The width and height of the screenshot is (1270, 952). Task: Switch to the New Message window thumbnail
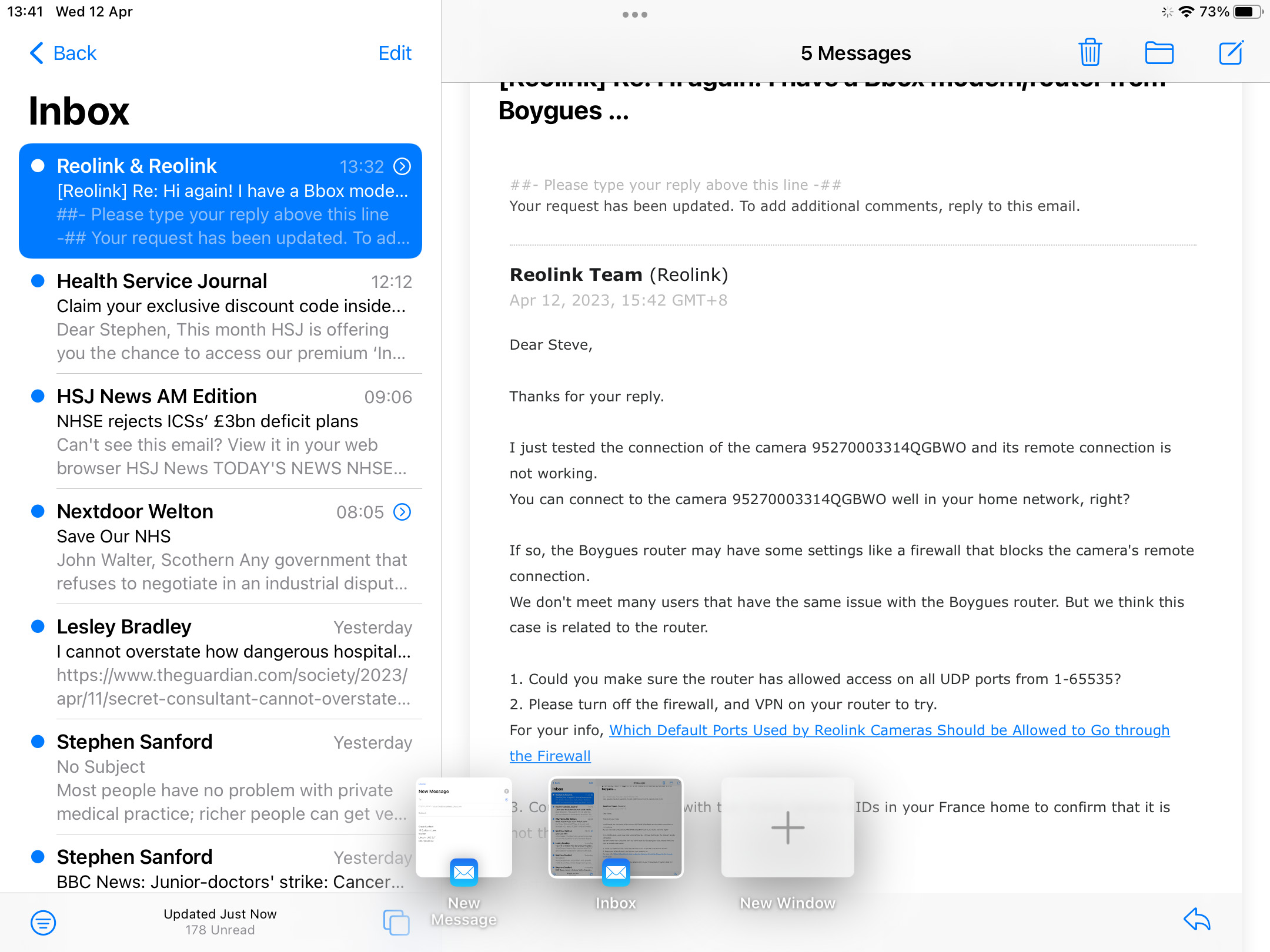coord(464,827)
